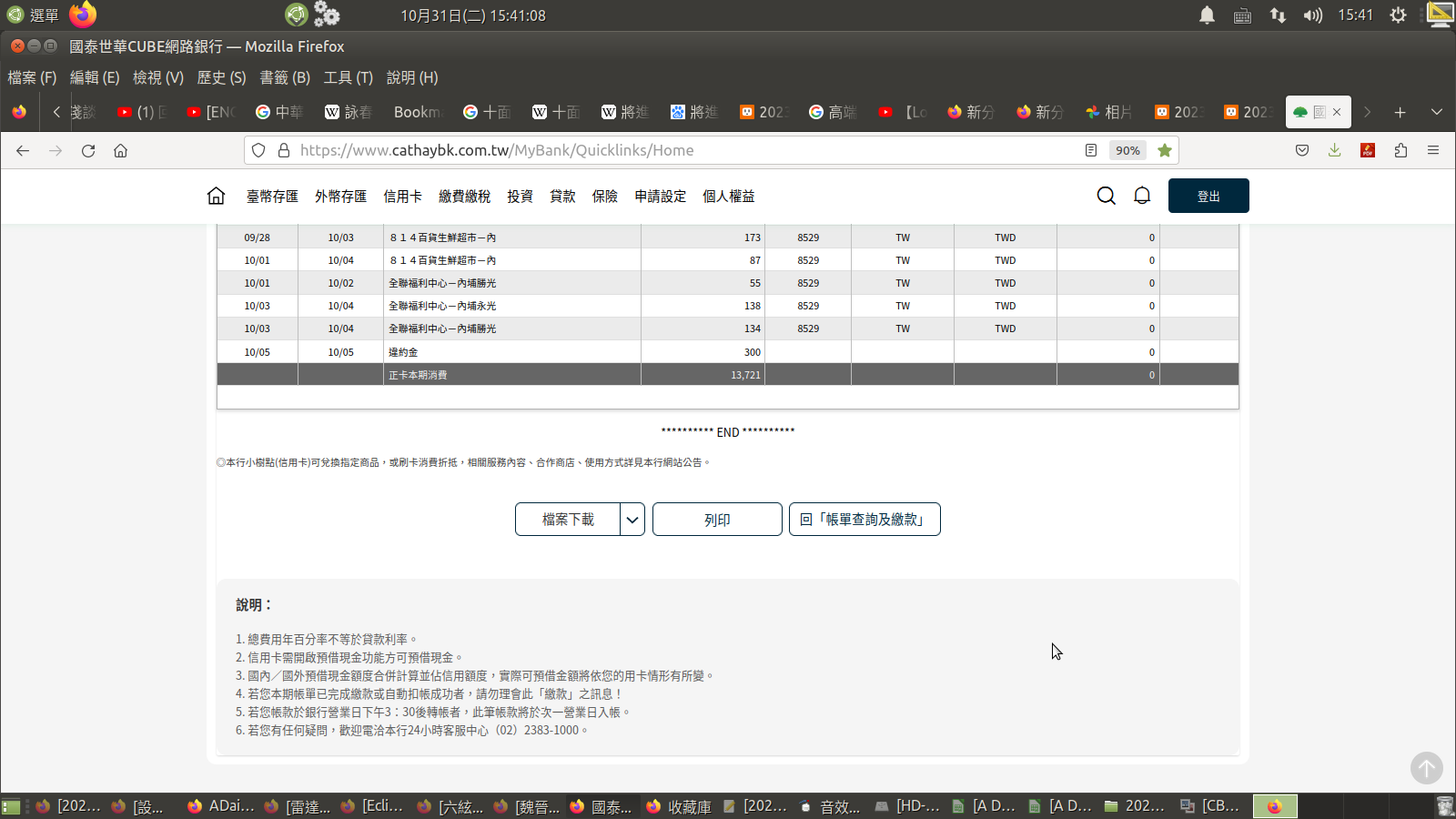Open the 書籤 (B) menu

pyautogui.click(x=285, y=77)
